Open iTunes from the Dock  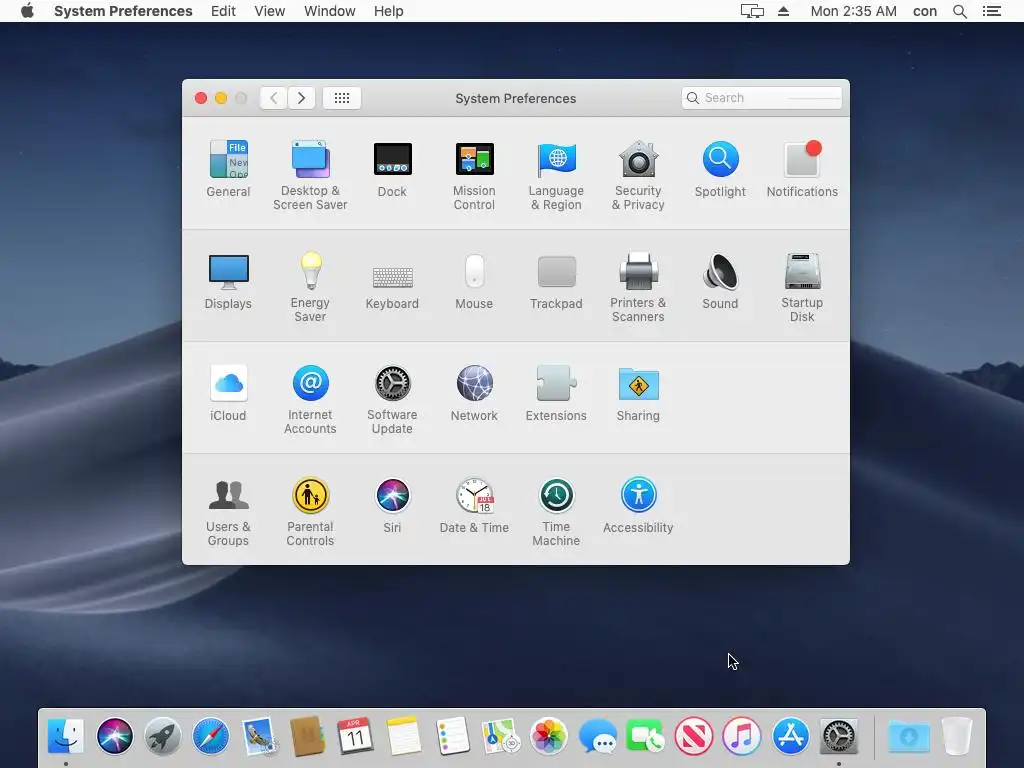(742, 736)
